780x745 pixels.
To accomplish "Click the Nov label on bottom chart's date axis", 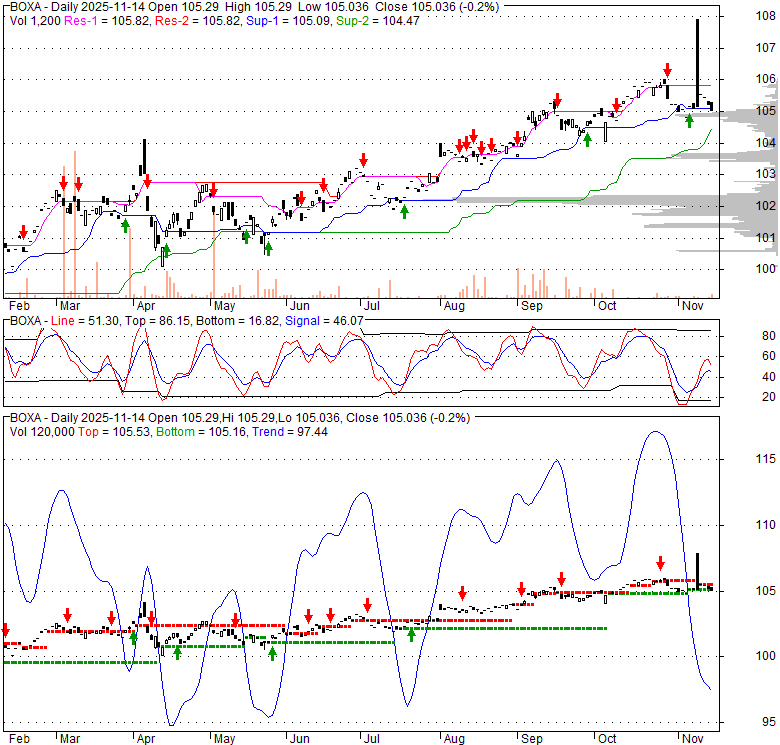I will click(x=692, y=737).
